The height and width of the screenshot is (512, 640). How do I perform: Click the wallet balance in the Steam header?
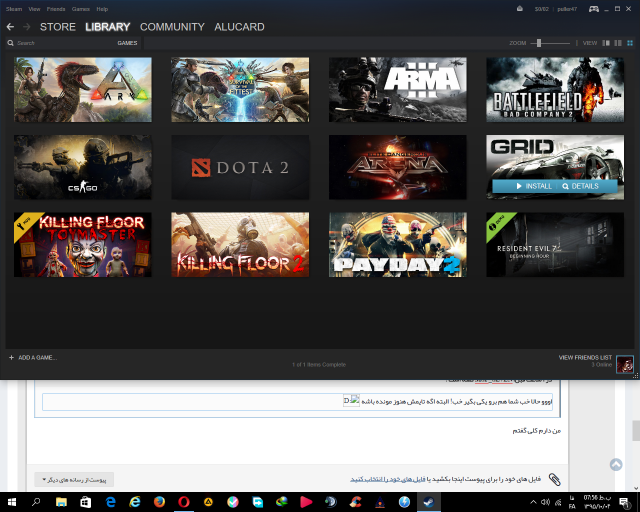tap(542, 9)
